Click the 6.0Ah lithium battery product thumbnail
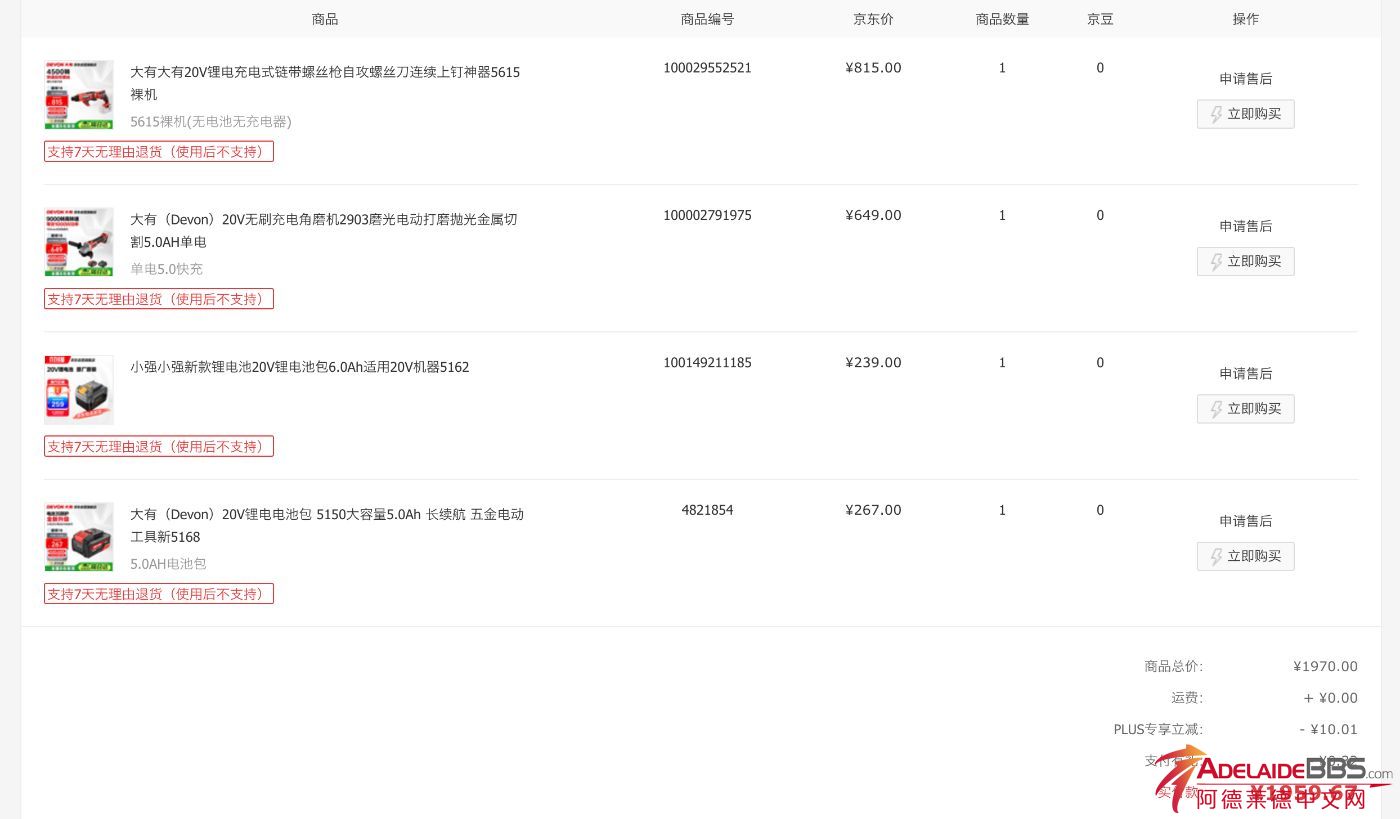 pyautogui.click(x=79, y=390)
